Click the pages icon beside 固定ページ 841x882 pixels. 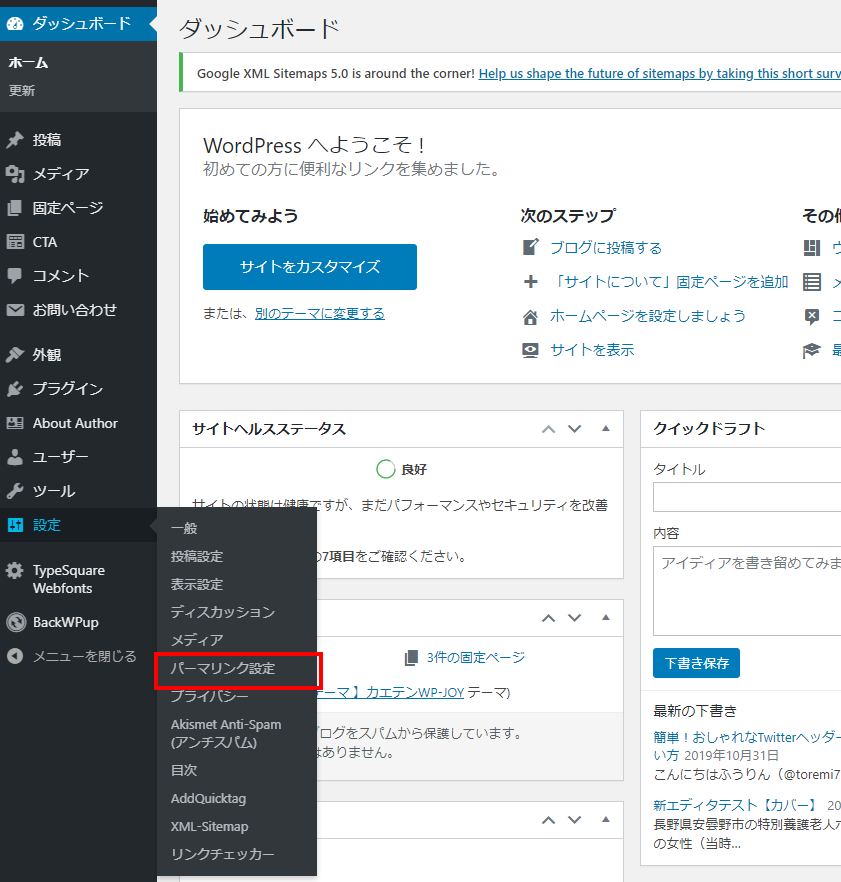[x=15, y=208]
